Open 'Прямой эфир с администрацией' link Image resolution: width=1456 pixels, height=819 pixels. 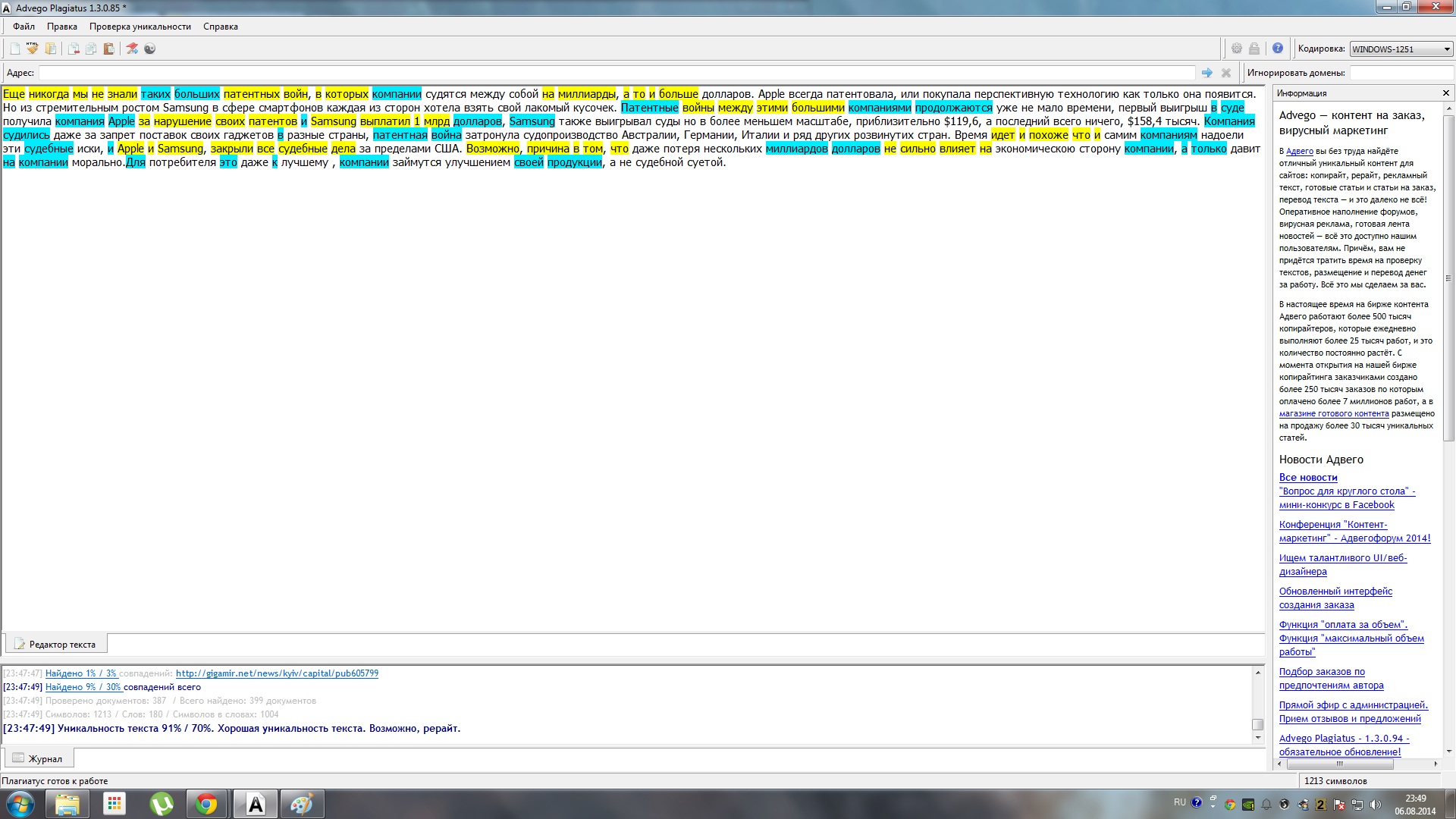[1354, 712]
